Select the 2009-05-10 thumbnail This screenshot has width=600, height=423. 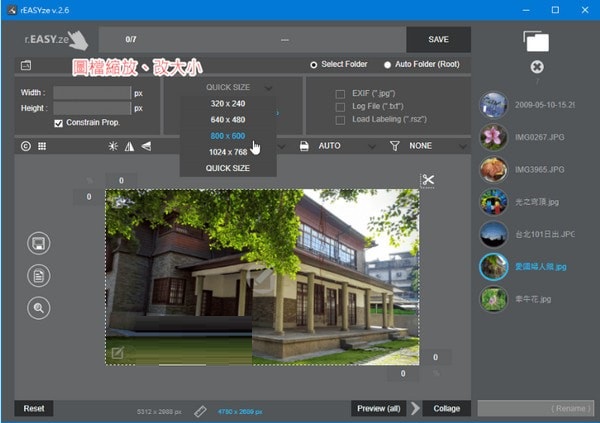(x=494, y=105)
